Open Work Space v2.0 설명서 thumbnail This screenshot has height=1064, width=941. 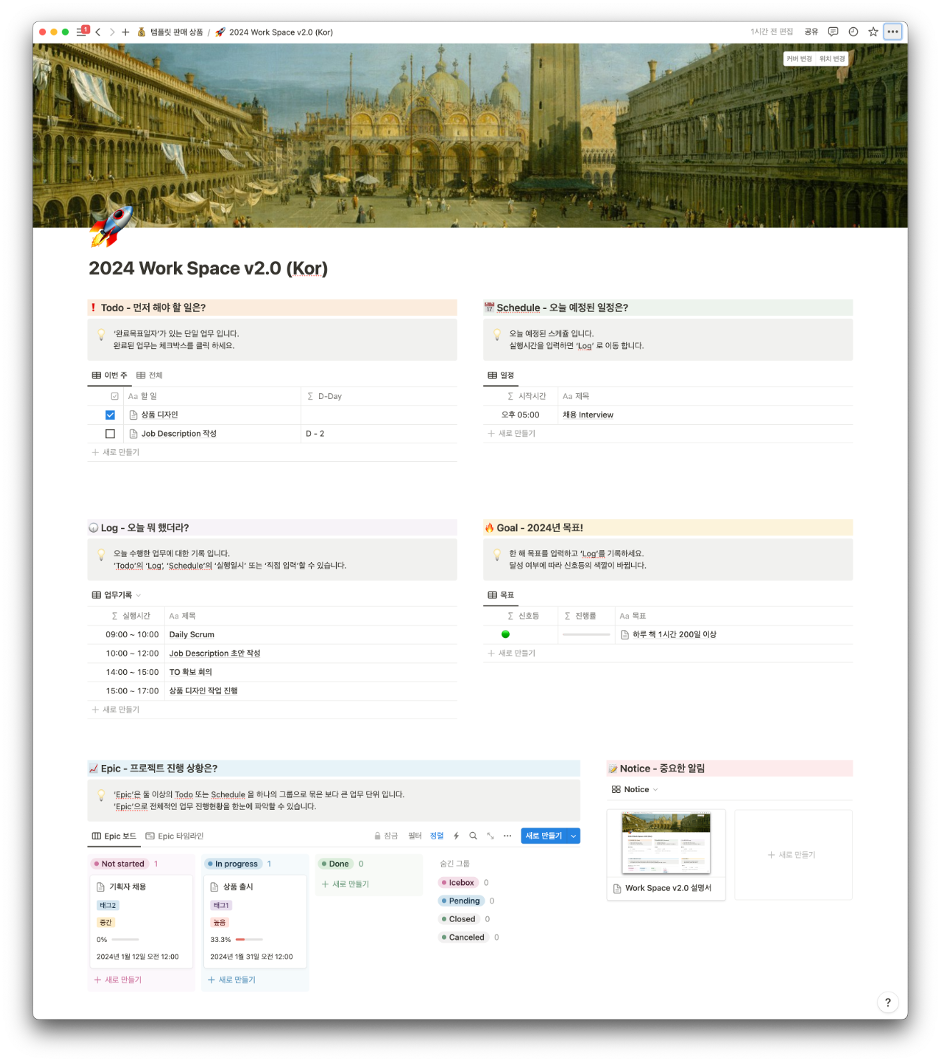(666, 843)
